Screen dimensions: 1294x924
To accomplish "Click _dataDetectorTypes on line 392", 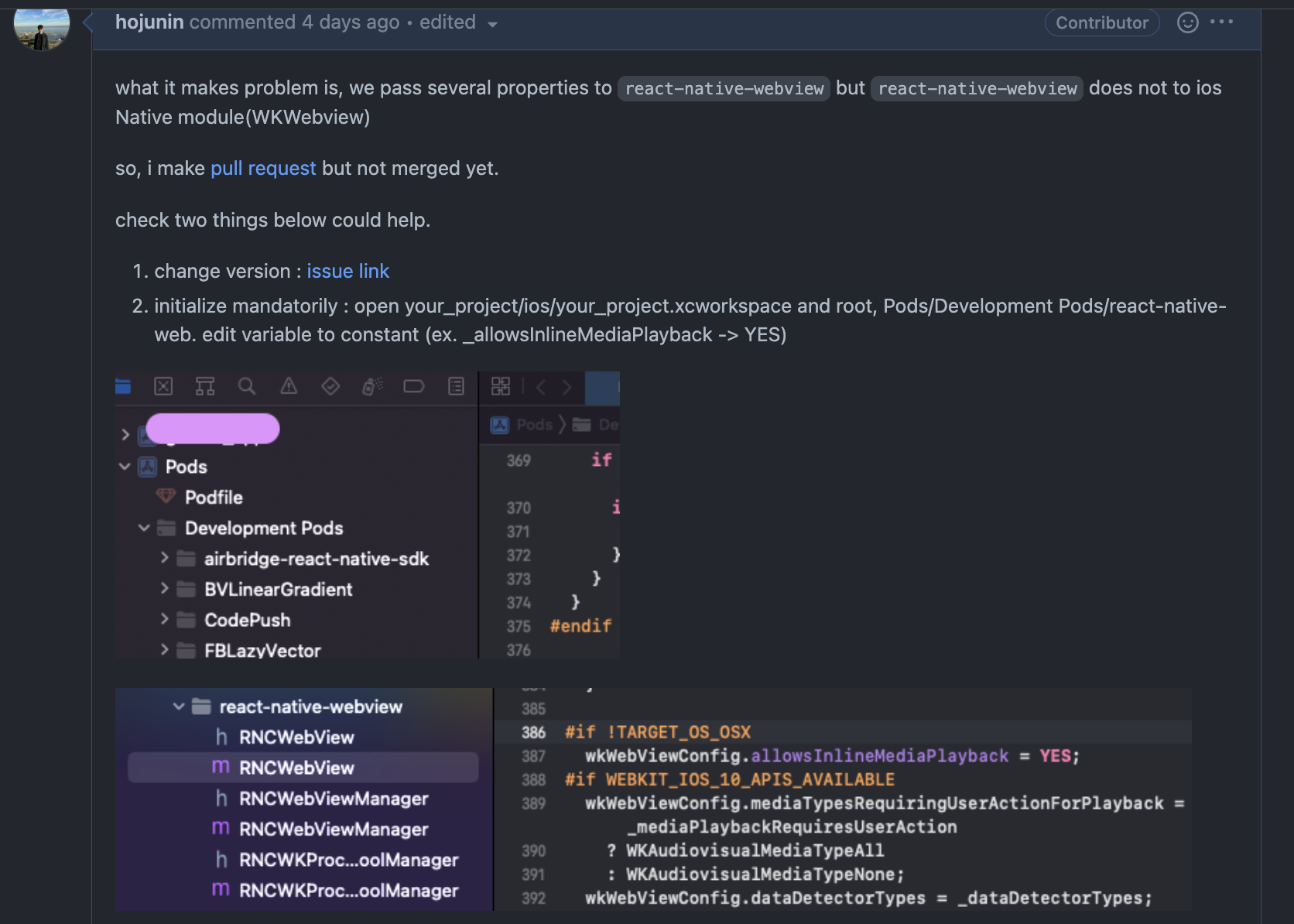I will click(1049, 898).
